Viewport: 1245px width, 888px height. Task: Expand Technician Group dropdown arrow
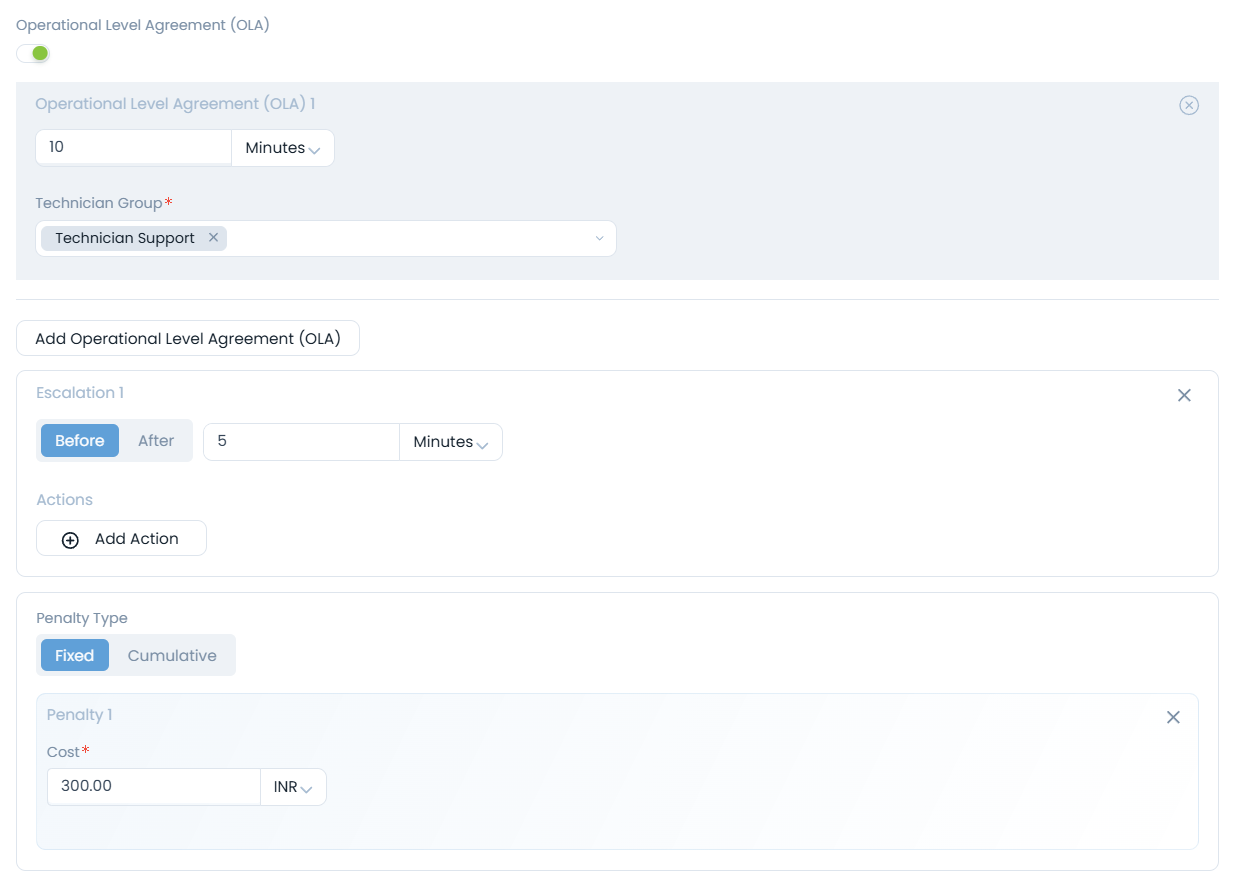599,239
